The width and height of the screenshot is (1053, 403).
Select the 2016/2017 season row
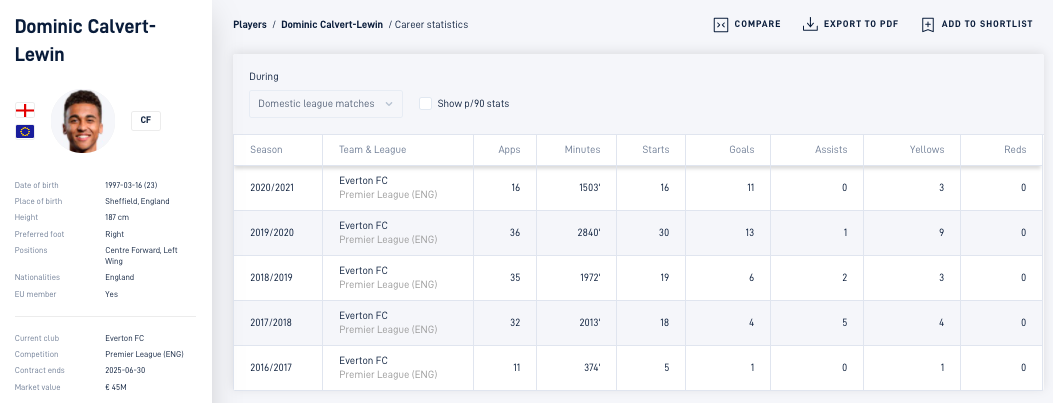coord(638,367)
